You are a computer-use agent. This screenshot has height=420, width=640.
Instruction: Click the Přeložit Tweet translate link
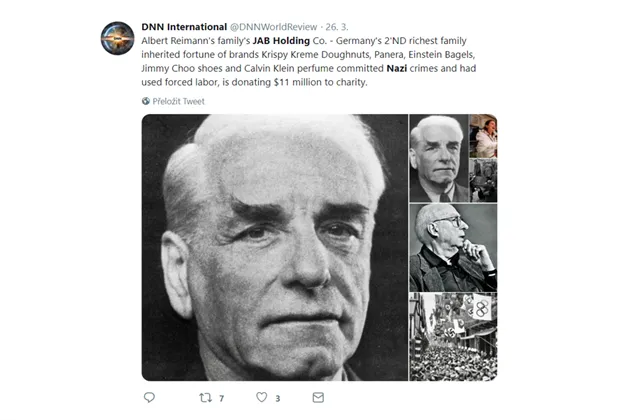[x=178, y=101]
